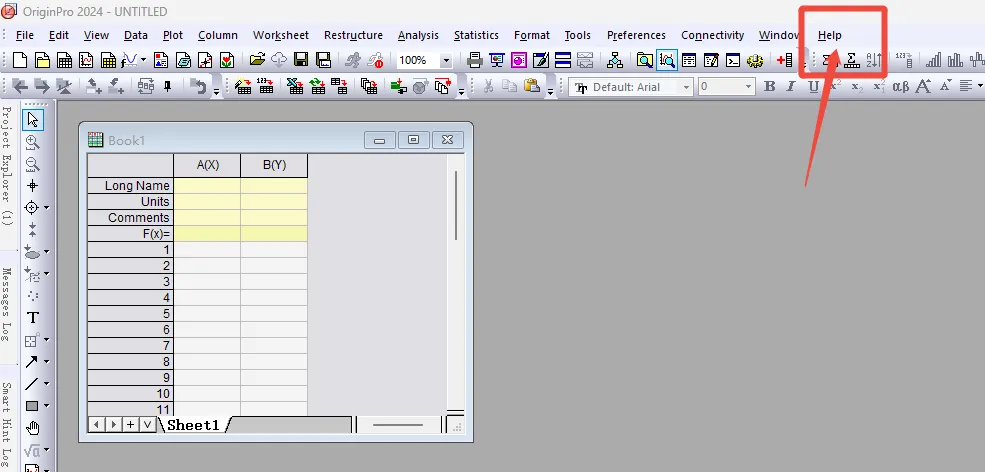This screenshot has height=472, width=985.
Task: Open the Messages Log side panel
Action: (x=6, y=305)
